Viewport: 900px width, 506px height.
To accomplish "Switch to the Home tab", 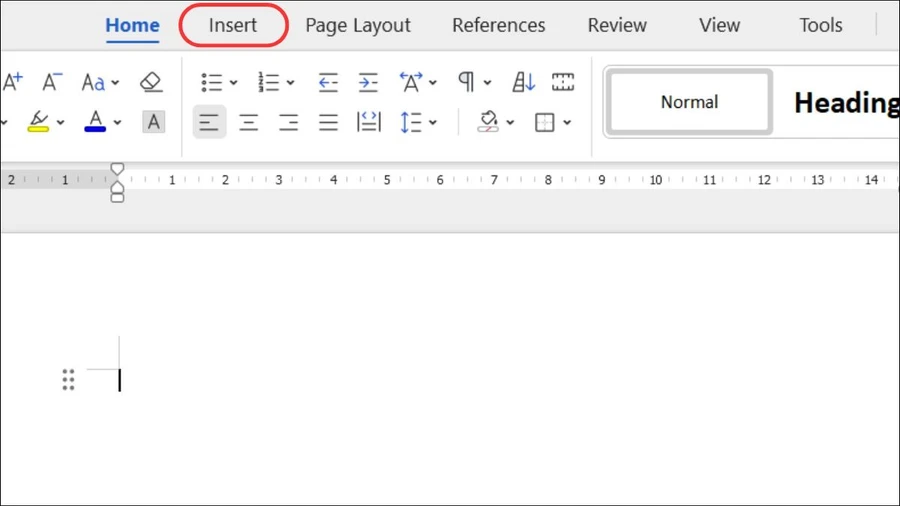I will click(132, 25).
